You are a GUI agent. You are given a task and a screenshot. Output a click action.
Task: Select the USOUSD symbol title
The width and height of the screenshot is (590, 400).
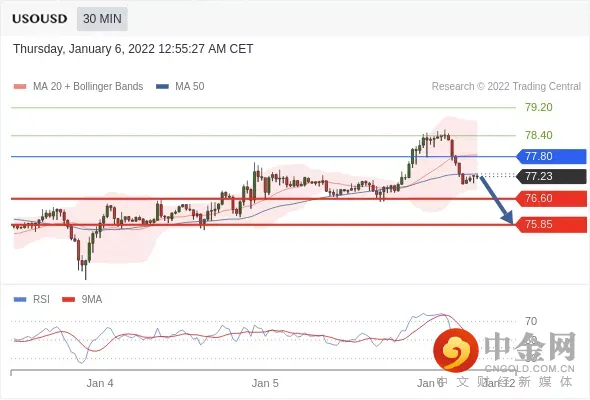[40, 19]
